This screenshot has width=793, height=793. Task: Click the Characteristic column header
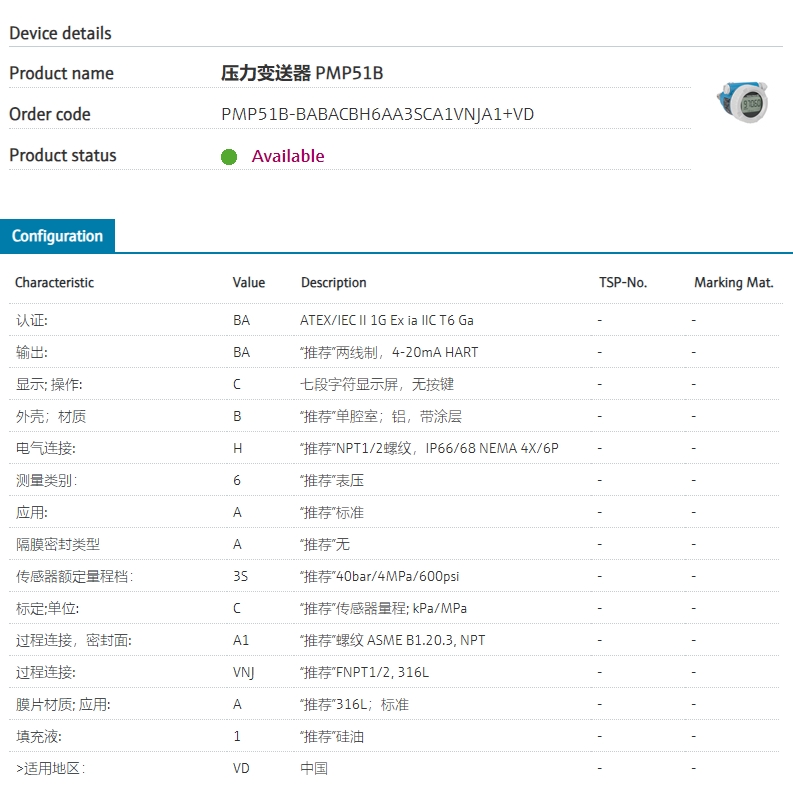point(54,283)
